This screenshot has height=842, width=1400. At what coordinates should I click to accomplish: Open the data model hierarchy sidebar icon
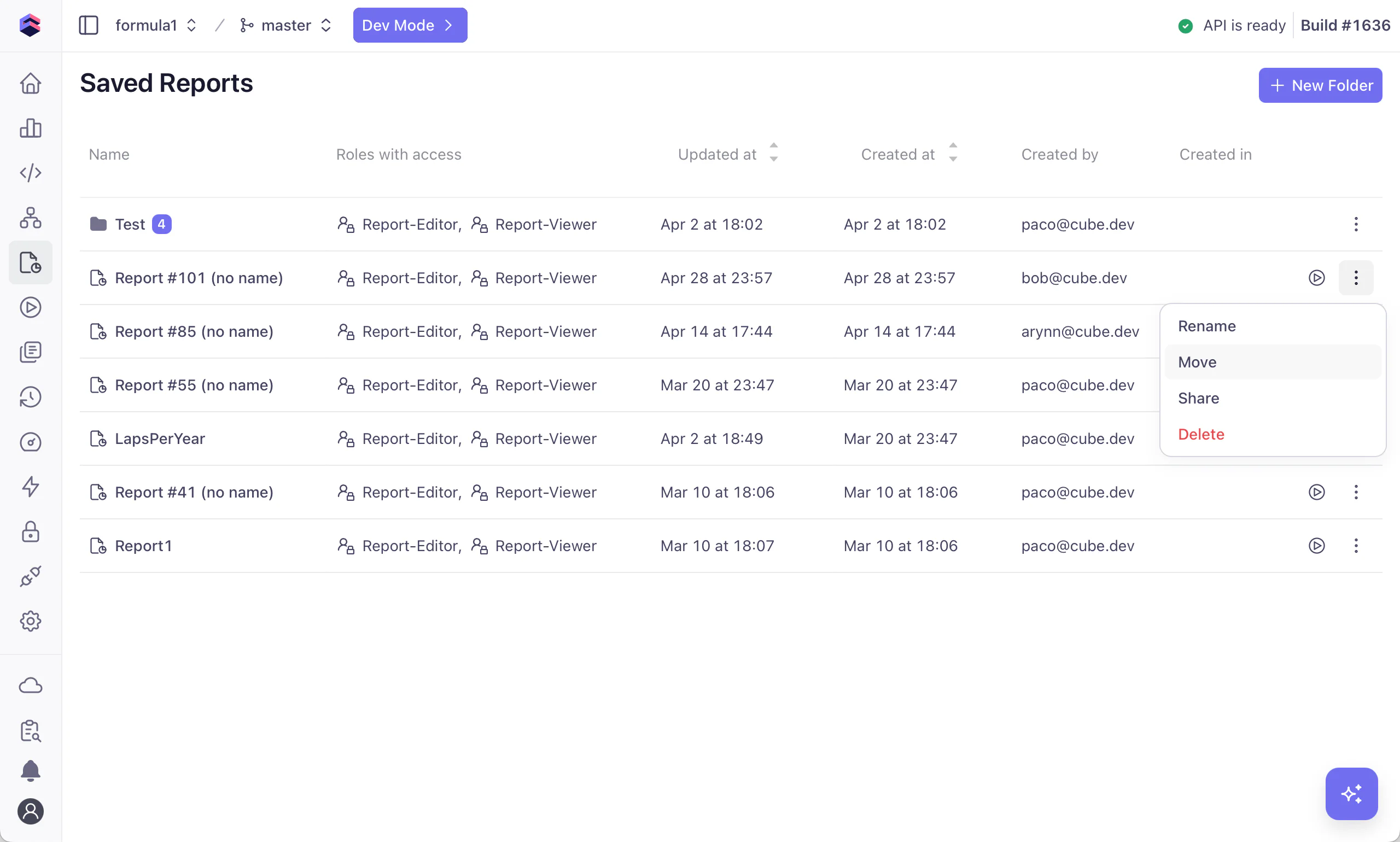pos(31,218)
